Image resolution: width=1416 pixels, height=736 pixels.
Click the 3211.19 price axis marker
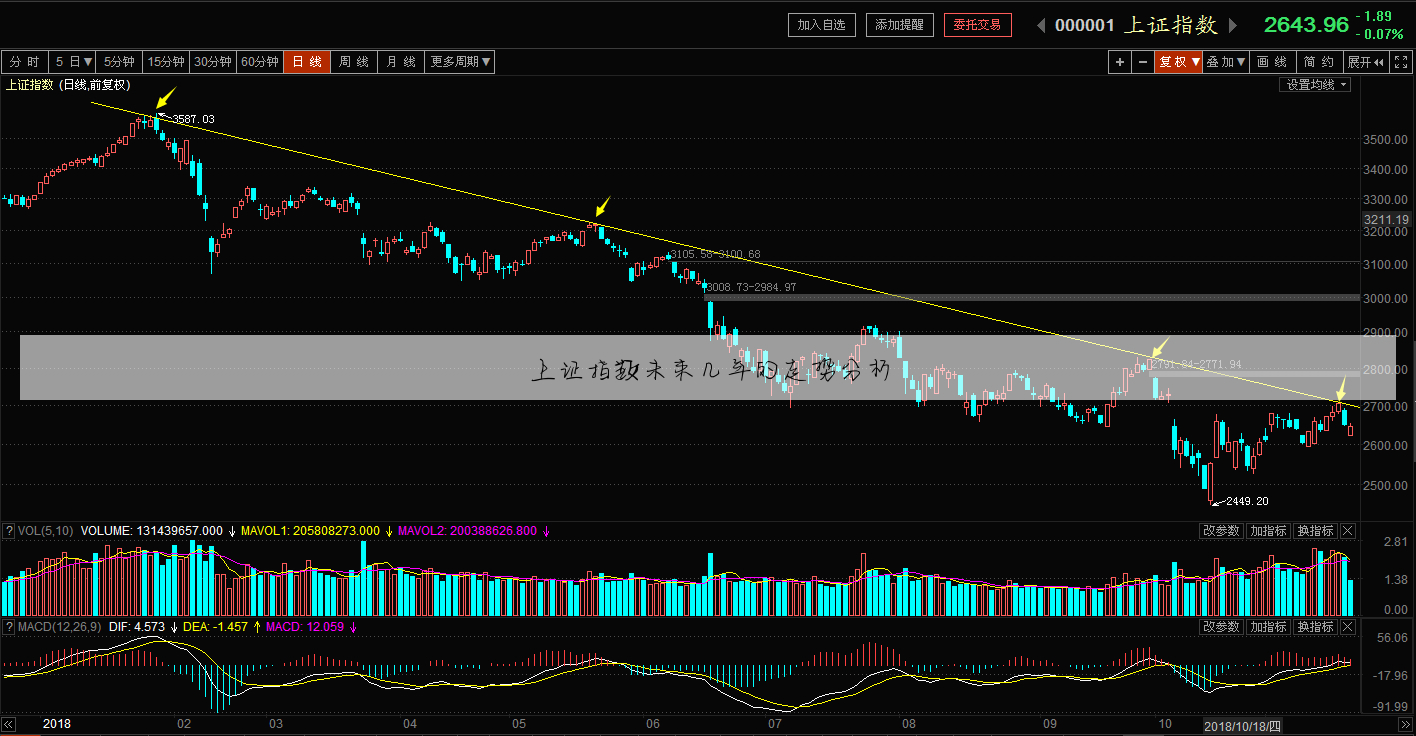(1386, 219)
